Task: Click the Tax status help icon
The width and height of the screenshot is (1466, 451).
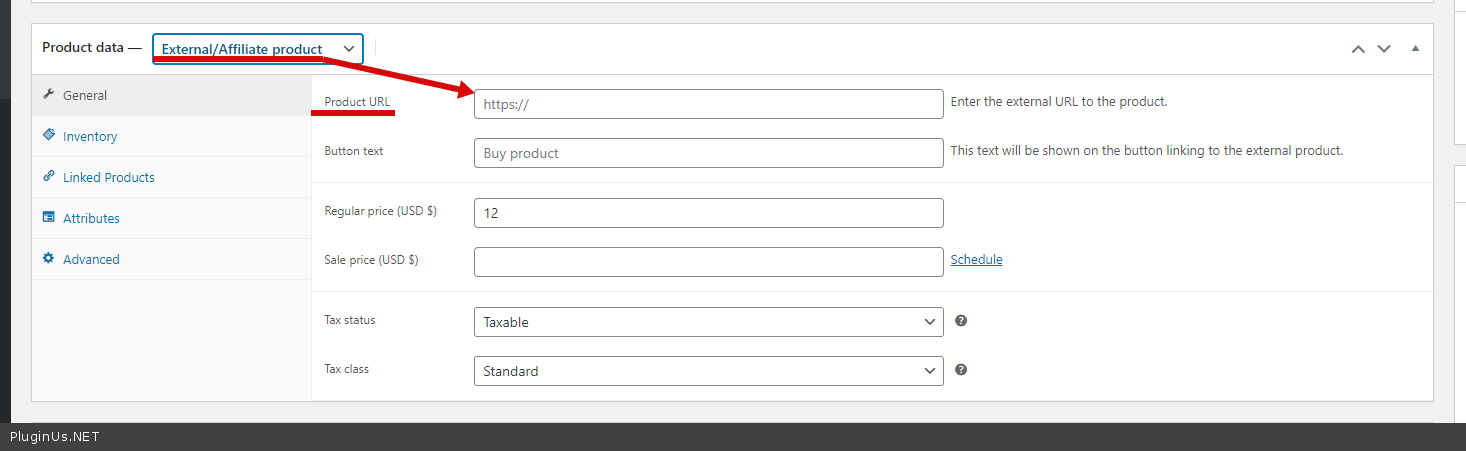Action: [x=961, y=321]
